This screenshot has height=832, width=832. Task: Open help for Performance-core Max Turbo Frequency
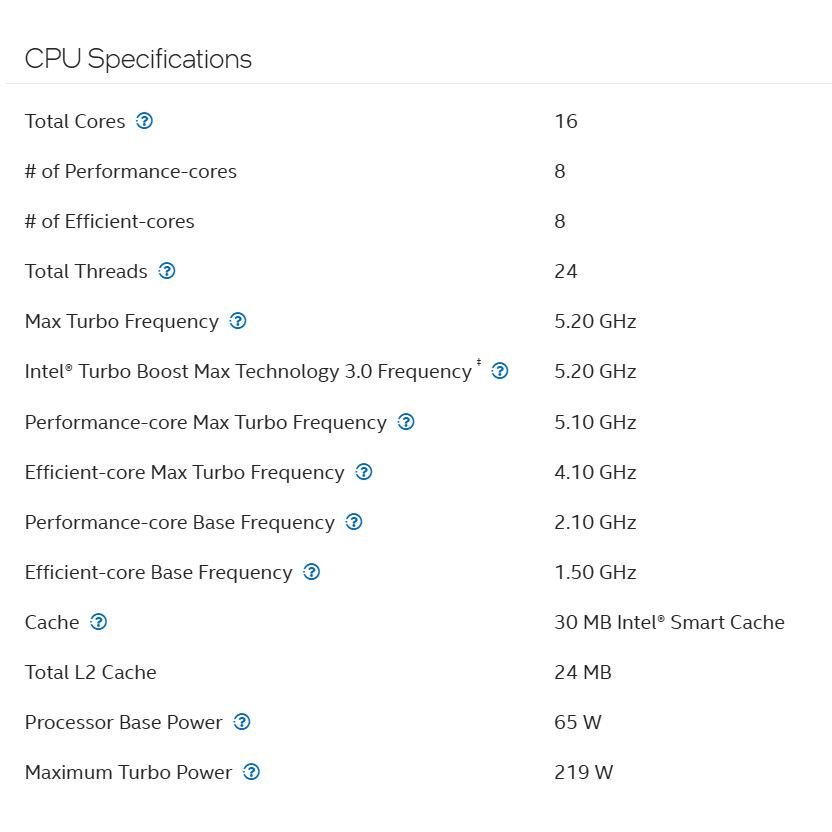pyautogui.click(x=406, y=422)
